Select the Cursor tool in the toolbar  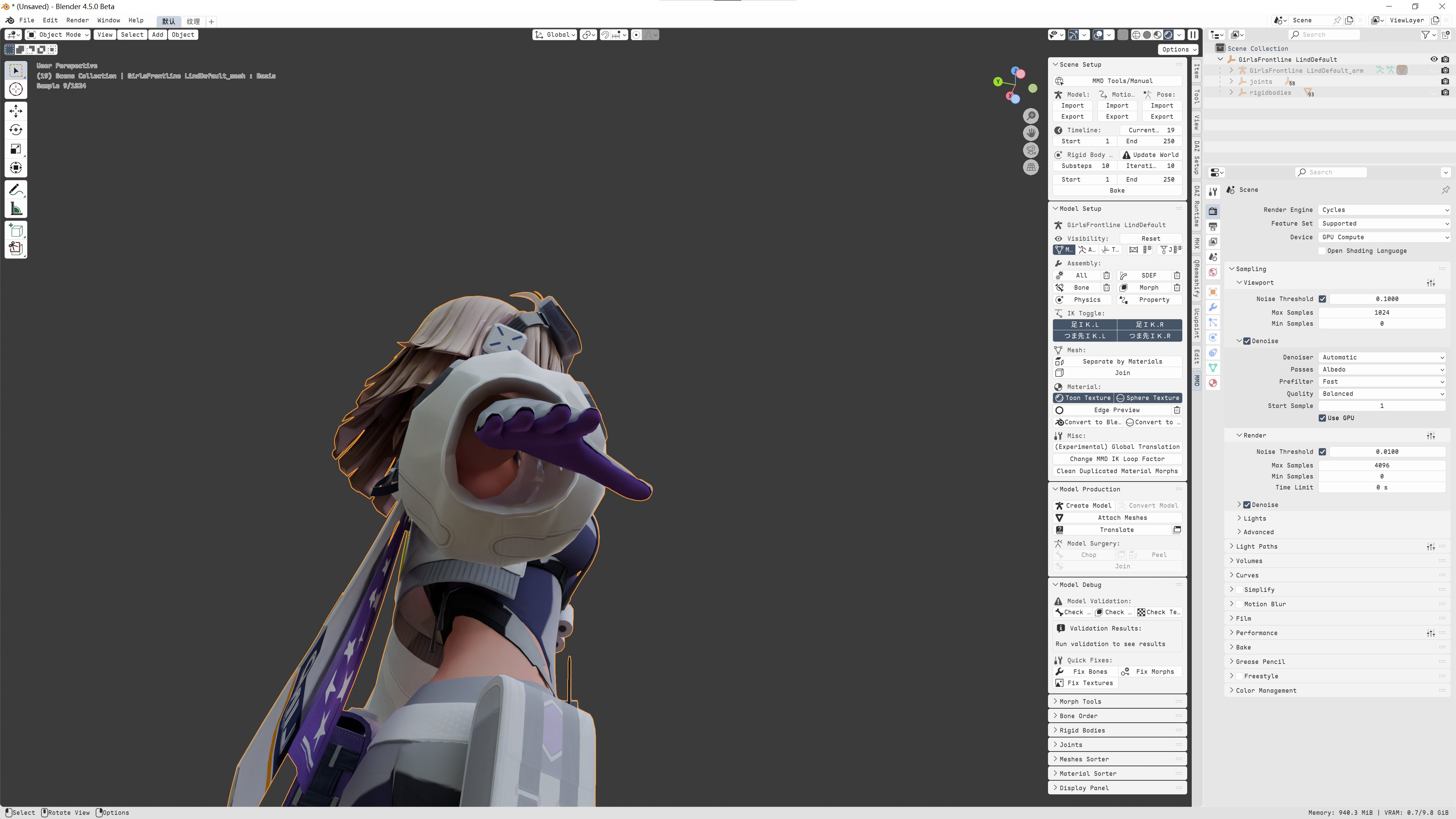(x=16, y=89)
